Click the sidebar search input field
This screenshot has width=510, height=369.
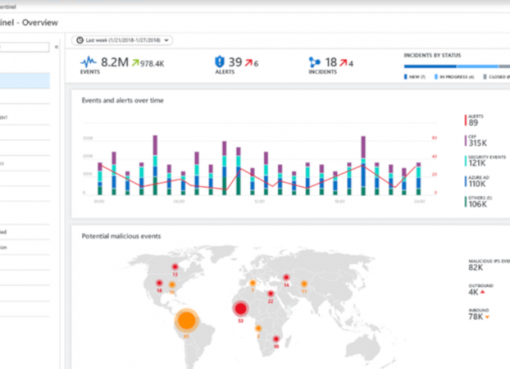[25, 47]
